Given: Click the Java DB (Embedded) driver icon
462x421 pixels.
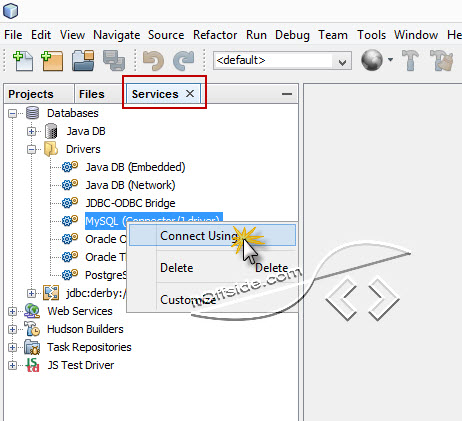Looking at the screenshot, I should click(x=70, y=166).
